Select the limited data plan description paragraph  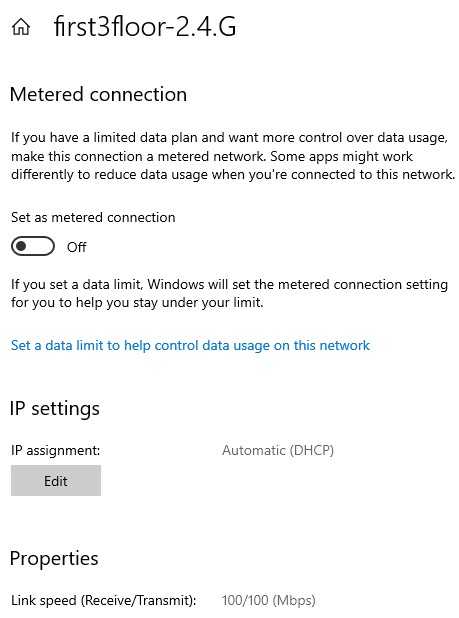pyautogui.click(x=233, y=156)
